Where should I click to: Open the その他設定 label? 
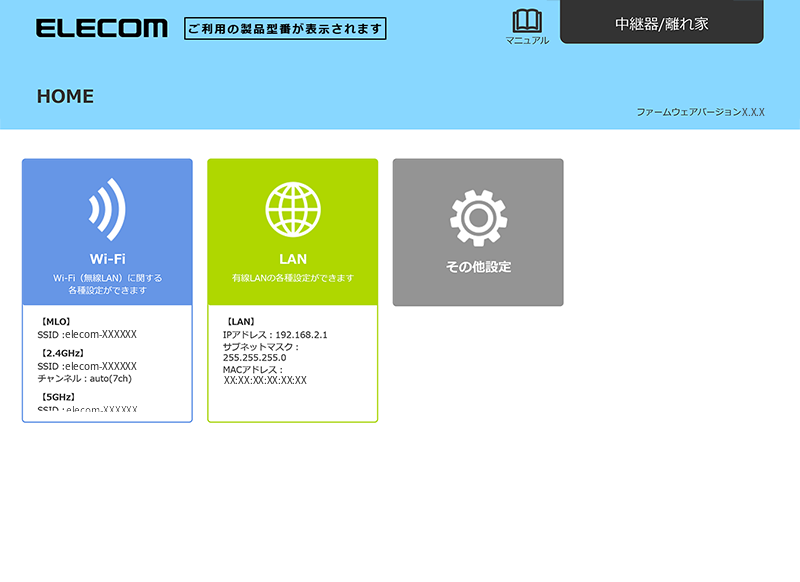[478, 267]
